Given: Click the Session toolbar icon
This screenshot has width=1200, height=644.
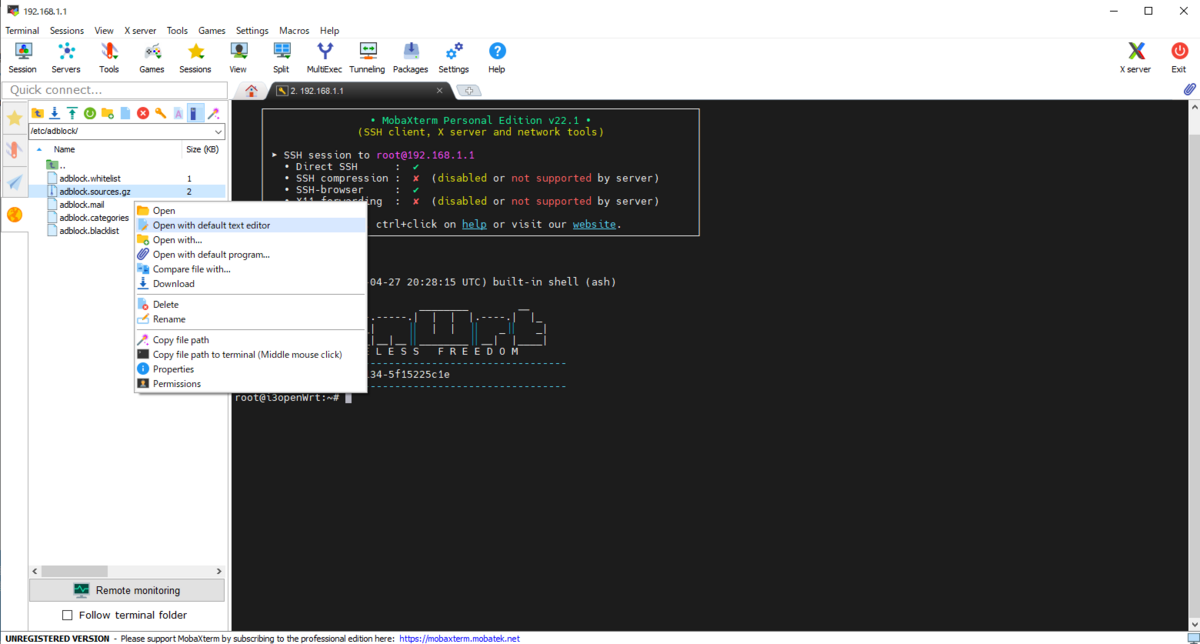Looking at the screenshot, I should tap(22, 58).
